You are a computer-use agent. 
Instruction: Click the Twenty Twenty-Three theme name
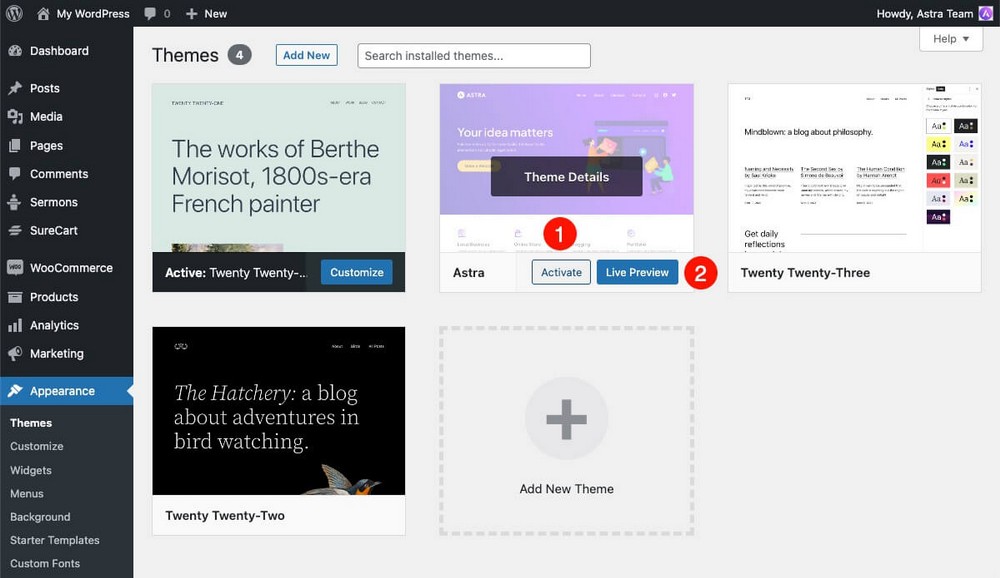click(805, 272)
